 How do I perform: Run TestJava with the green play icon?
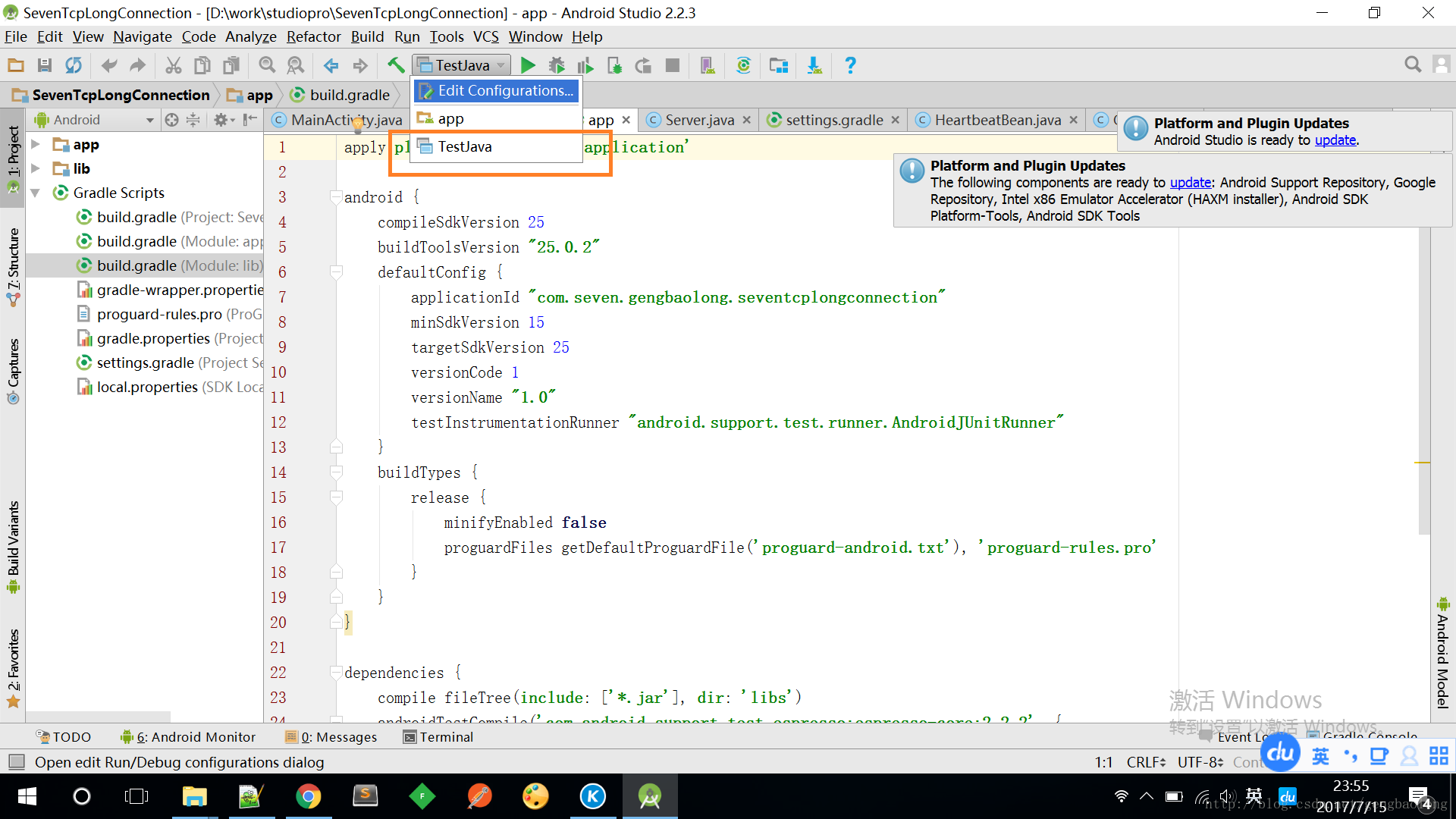tap(529, 66)
